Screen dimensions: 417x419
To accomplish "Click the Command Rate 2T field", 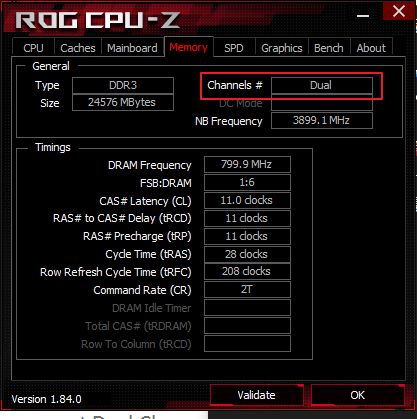I will [x=247, y=290].
